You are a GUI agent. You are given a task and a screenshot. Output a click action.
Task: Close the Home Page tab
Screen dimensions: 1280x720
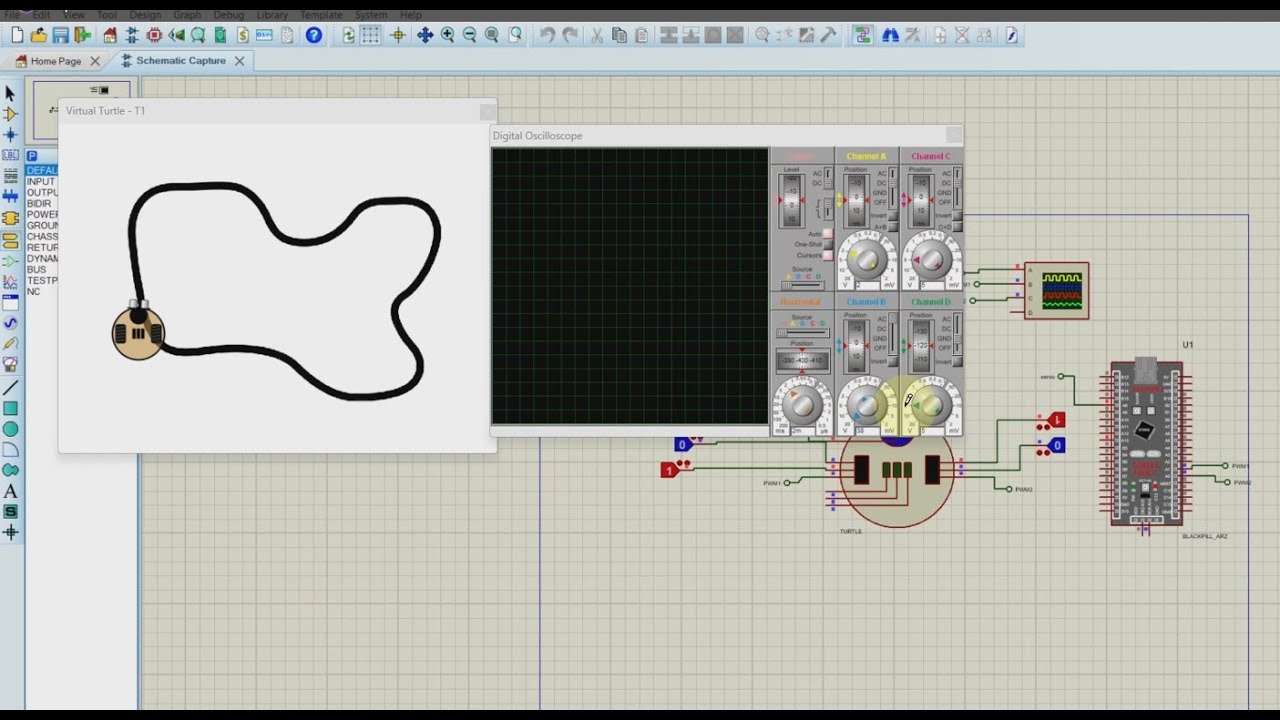coord(95,61)
